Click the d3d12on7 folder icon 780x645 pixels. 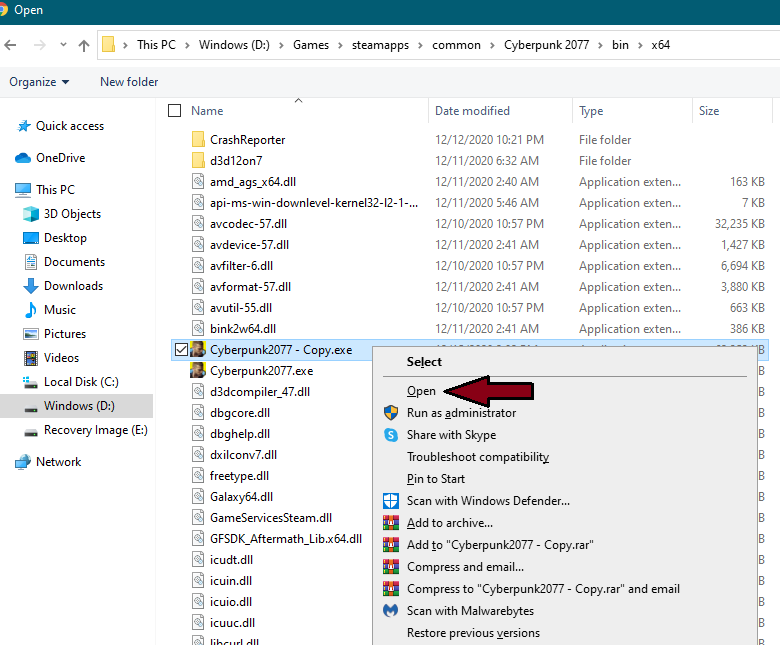[198, 161]
